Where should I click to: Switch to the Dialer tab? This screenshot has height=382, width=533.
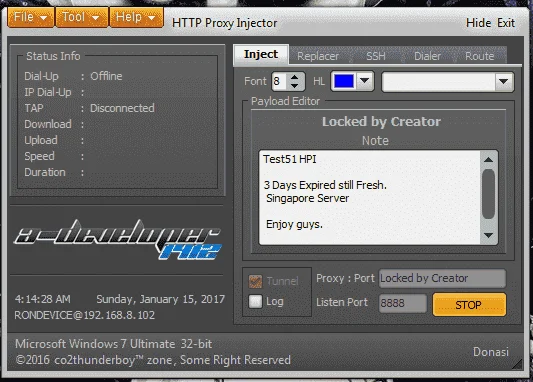tap(427, 56)
